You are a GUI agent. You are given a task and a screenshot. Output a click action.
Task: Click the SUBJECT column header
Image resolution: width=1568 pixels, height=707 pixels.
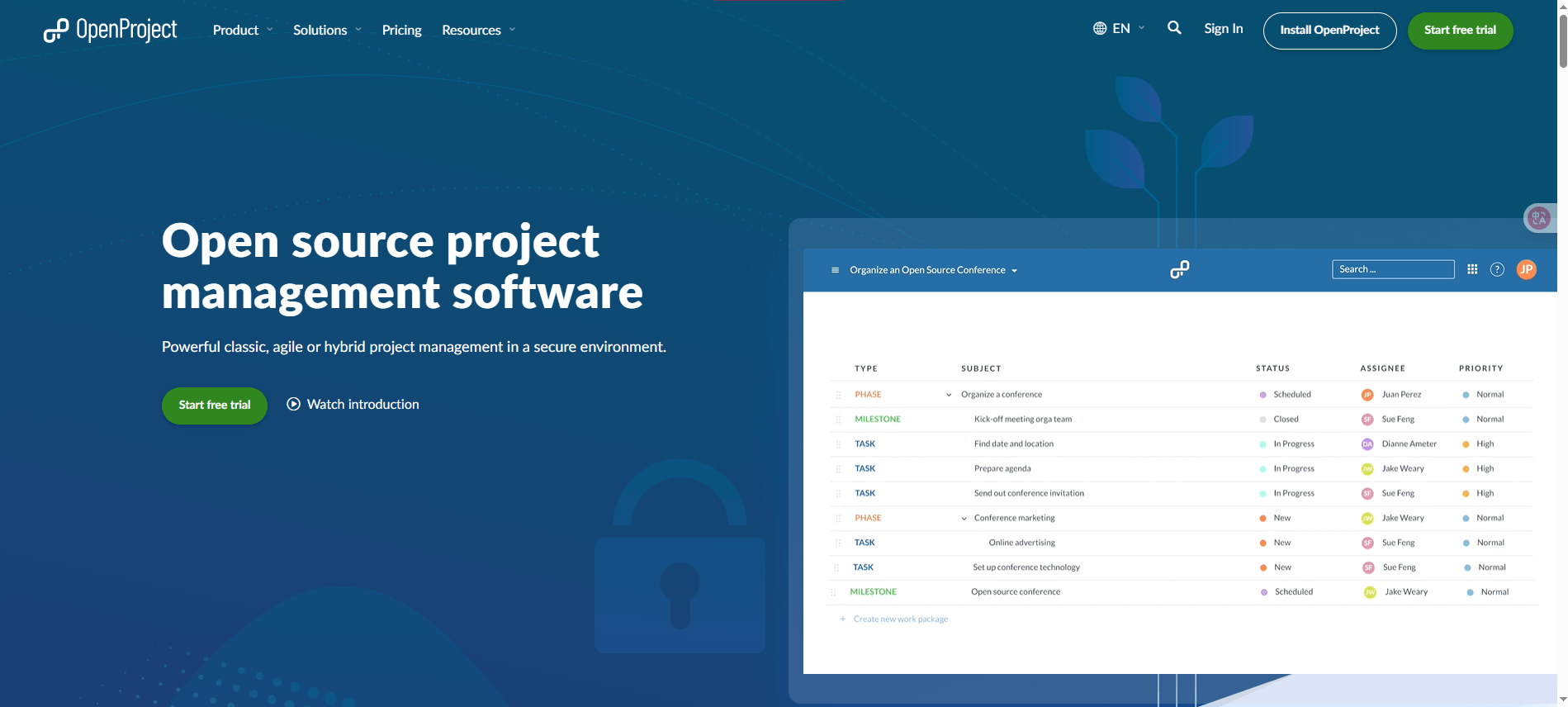tap(981, 368)
